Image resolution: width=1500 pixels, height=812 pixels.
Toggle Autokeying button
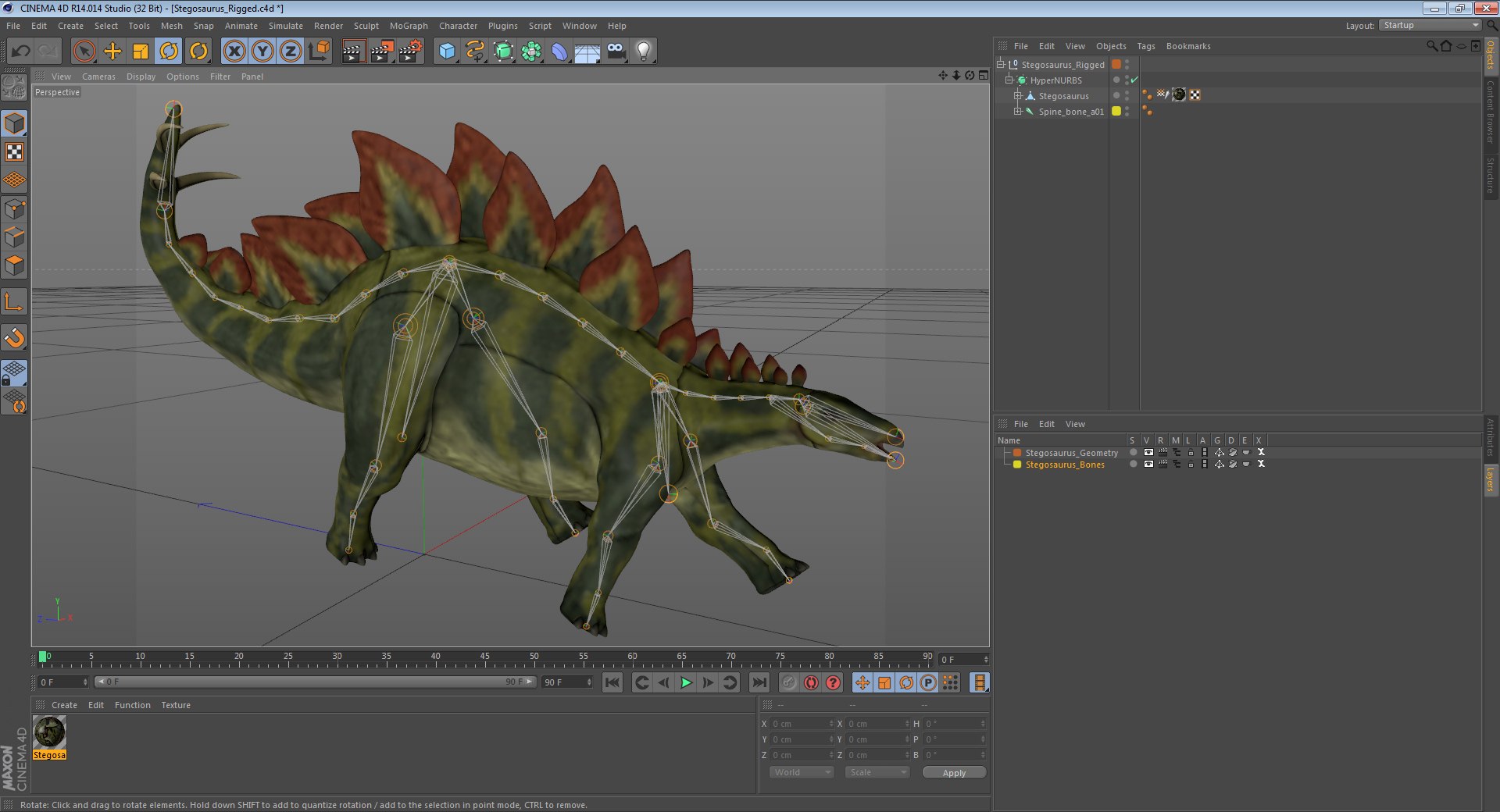click(x=811, y=683)
